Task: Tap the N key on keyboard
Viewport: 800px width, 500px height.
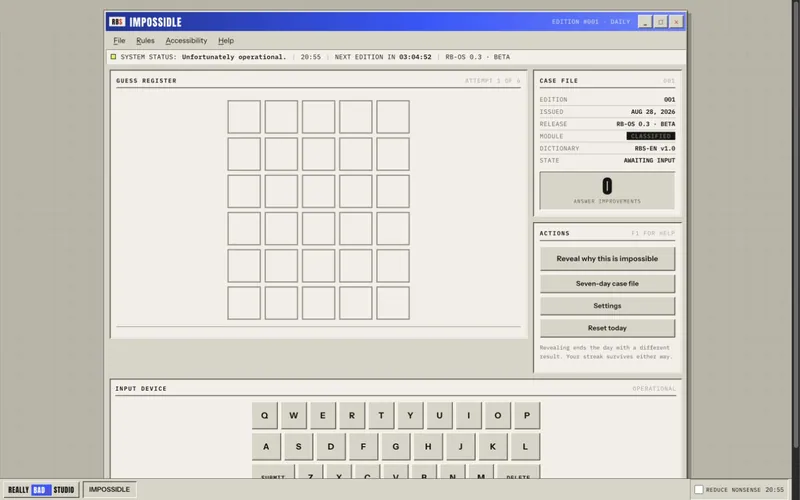Action: tap(453, 472)
